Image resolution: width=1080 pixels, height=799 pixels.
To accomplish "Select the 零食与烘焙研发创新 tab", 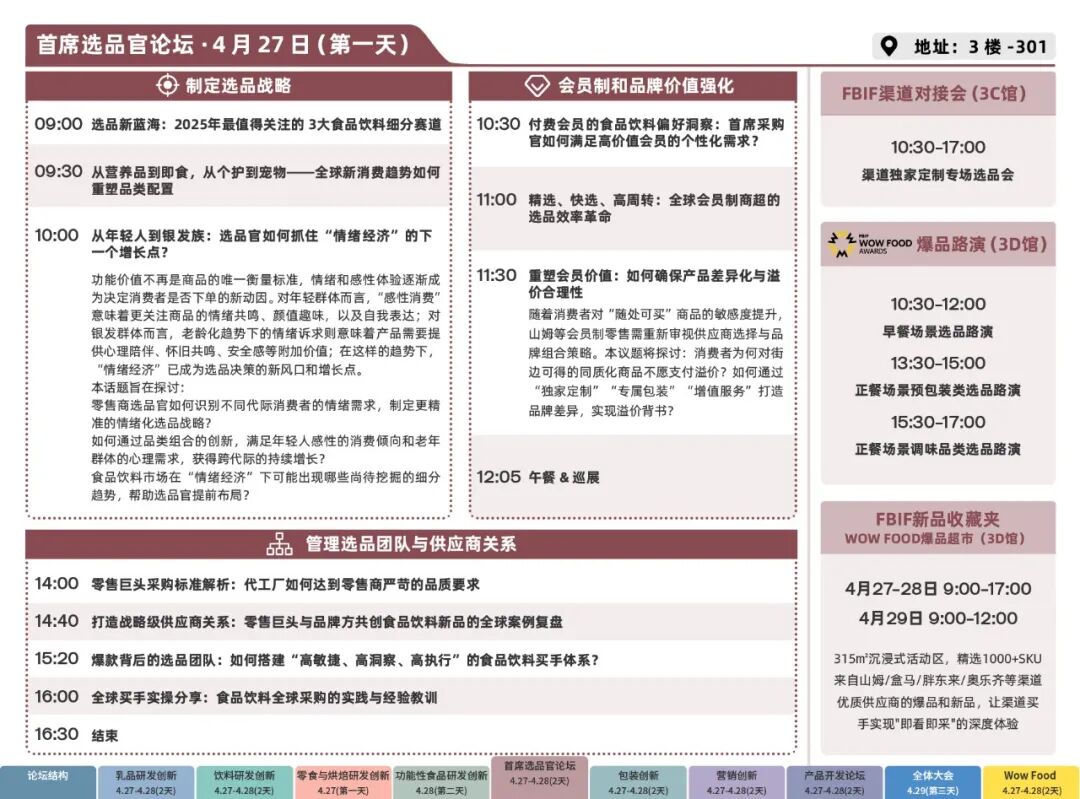I will [x=342, y=782].
